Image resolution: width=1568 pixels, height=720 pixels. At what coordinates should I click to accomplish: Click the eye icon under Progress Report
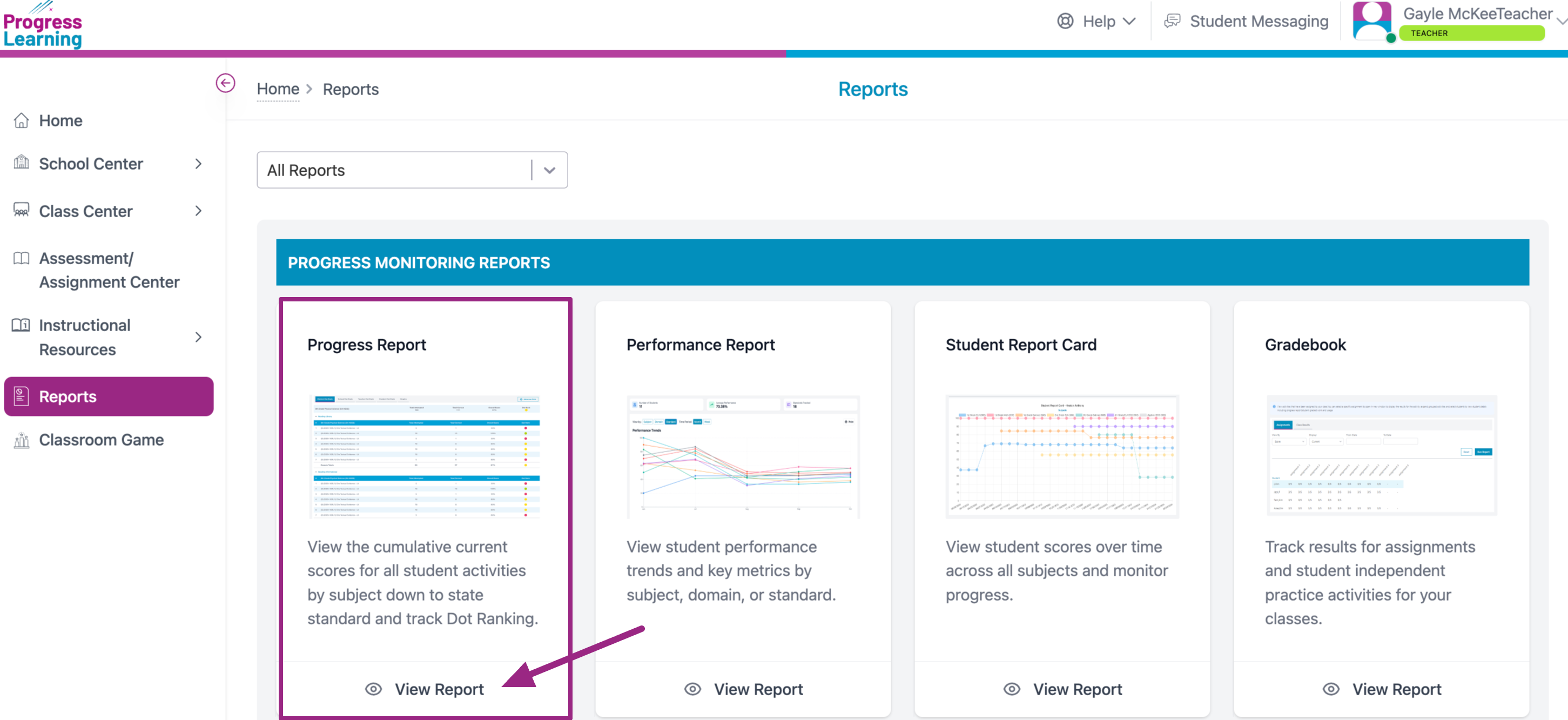pyautogui.click(x=373, y=689)
